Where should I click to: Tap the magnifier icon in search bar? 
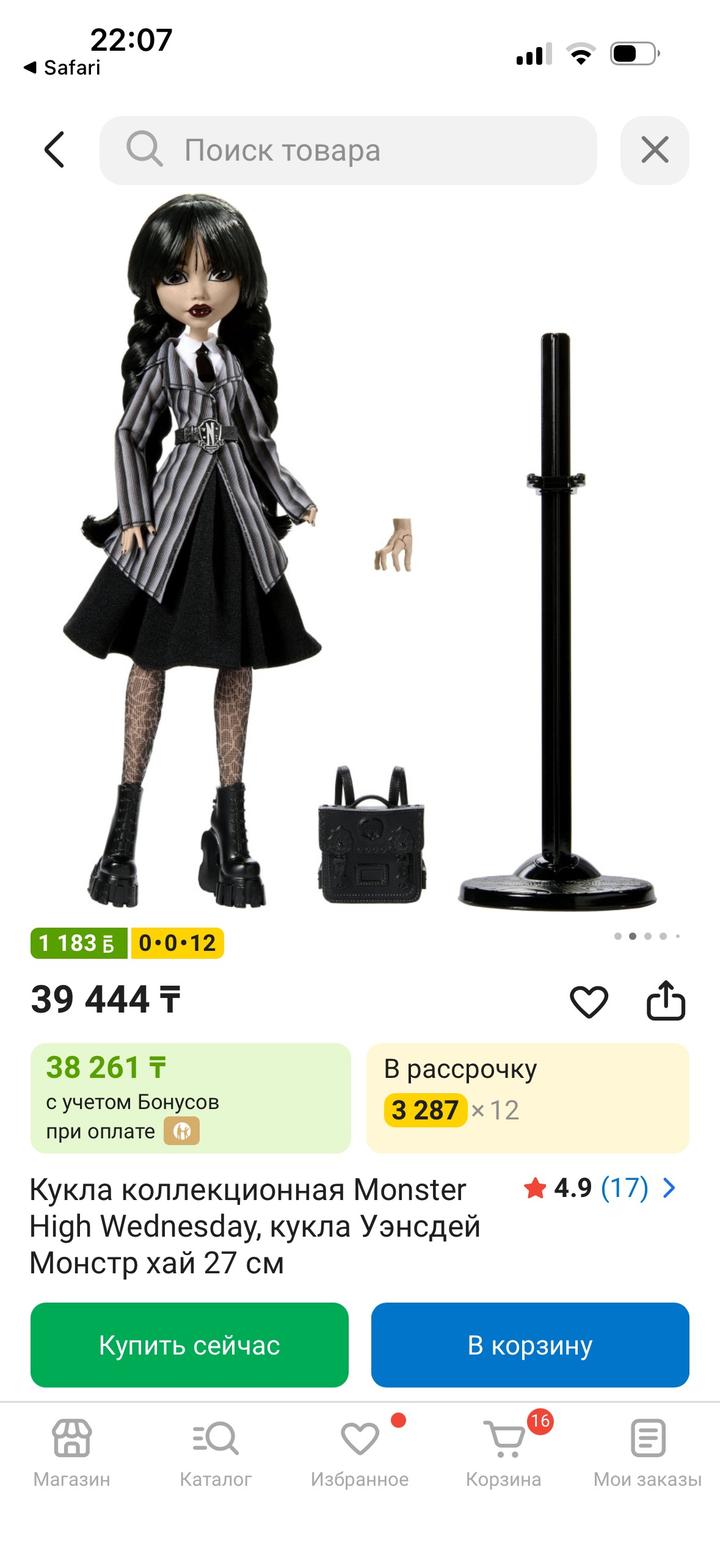[144, 149]
